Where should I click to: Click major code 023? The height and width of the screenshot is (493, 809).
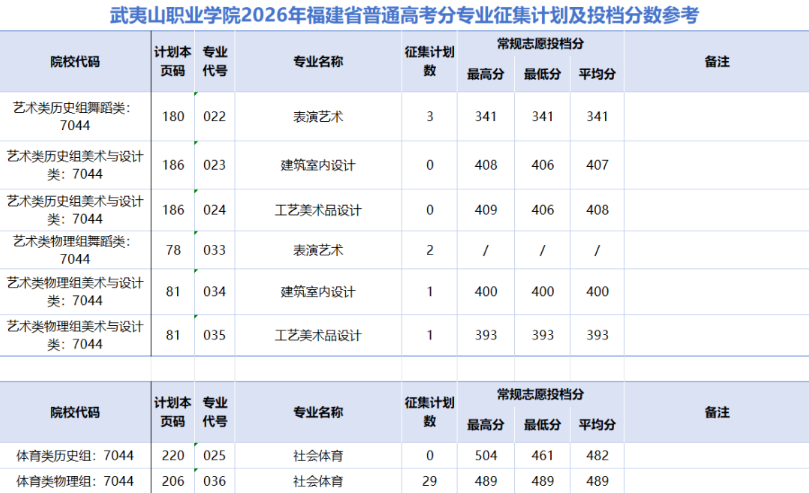pyautogui.click(x=215, y=165)
